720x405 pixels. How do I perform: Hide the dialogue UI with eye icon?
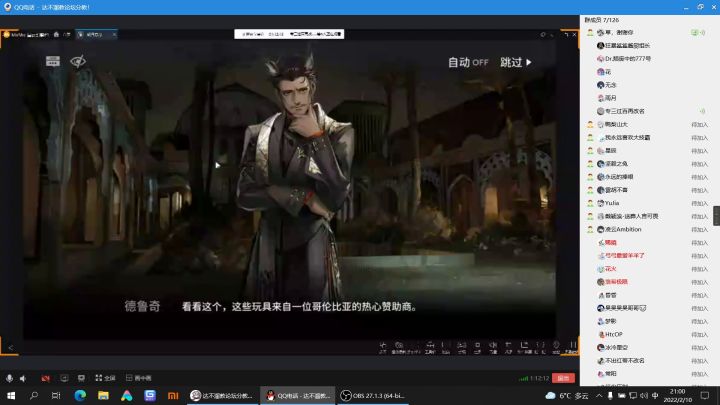78,61
